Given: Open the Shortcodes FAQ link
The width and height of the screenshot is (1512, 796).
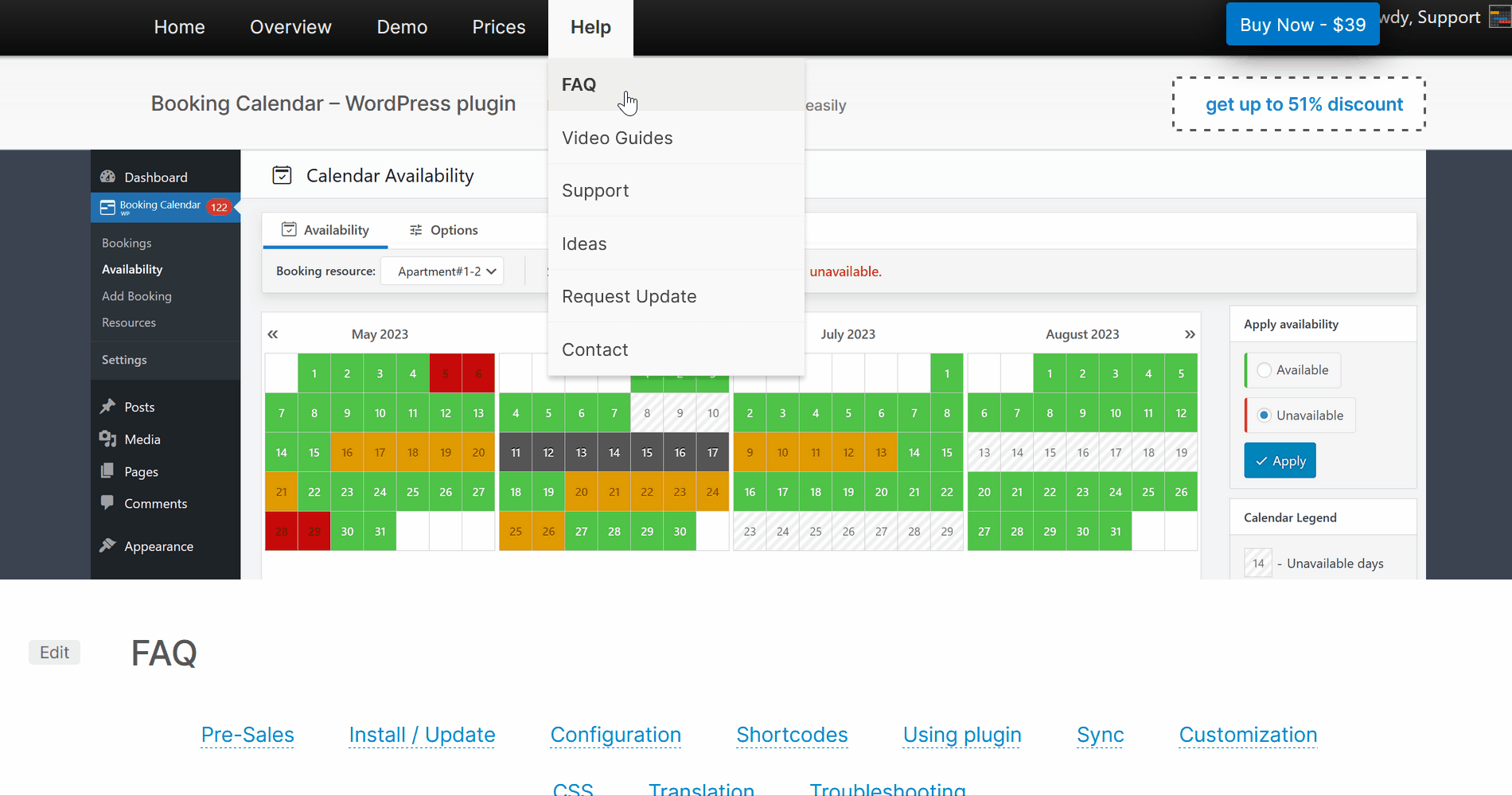Looking at the screenshot, I should tap(793, 735).
